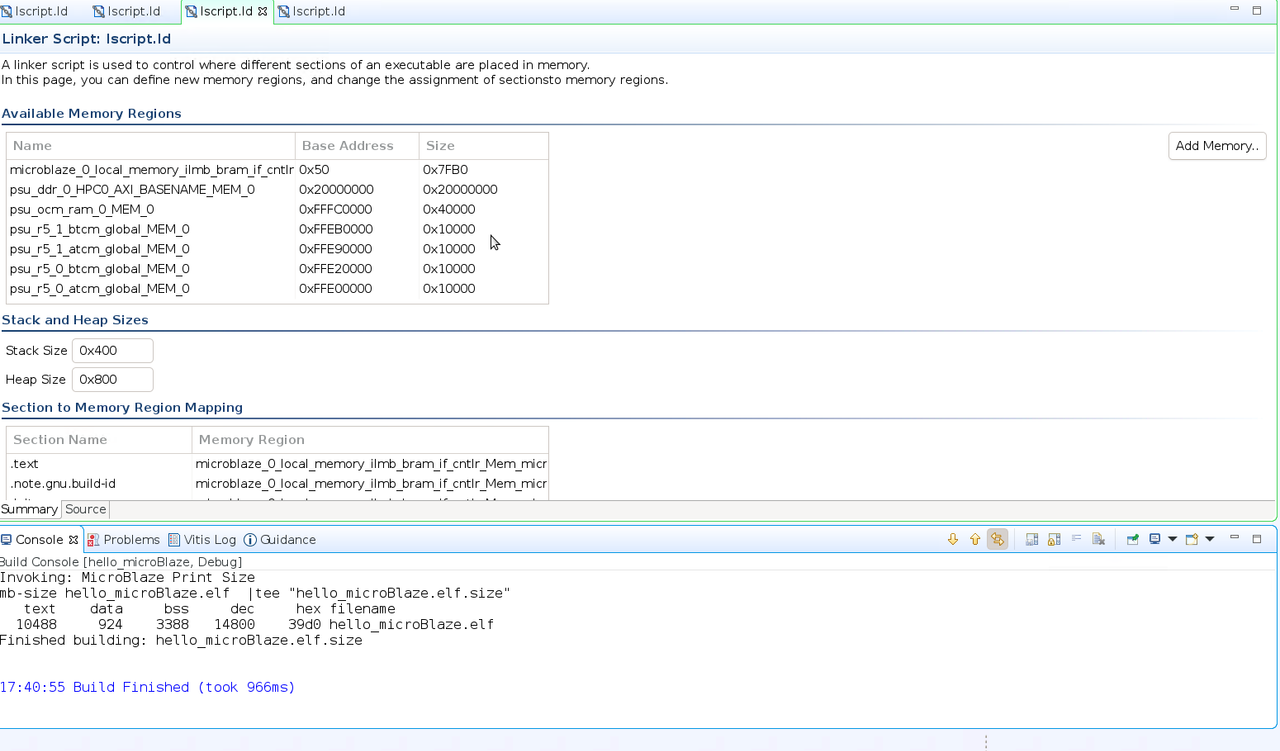Image resolution: width=1280 pixels, height=751 pixels.
Task: Select the .note.gnu.build-id section row
Action: (x=277, y=484)
